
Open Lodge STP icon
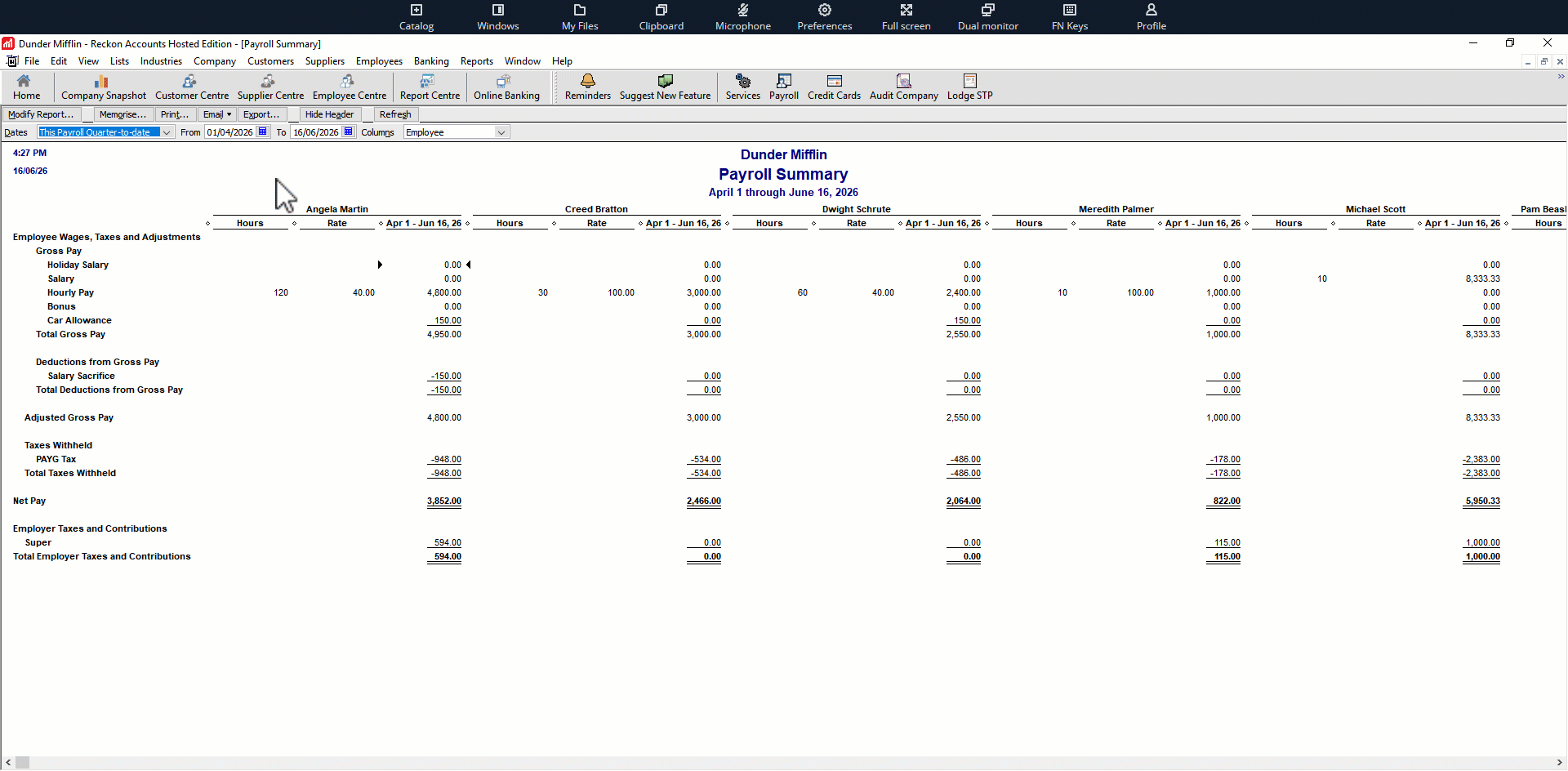click(970, 87)
